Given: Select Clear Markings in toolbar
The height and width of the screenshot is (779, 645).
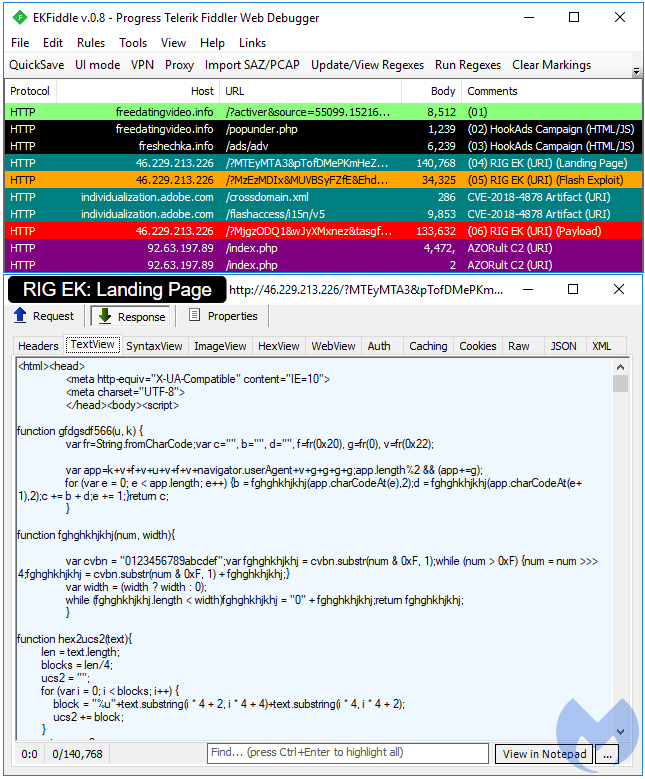Looking at the screenshot, I should (x=551, y=65).
